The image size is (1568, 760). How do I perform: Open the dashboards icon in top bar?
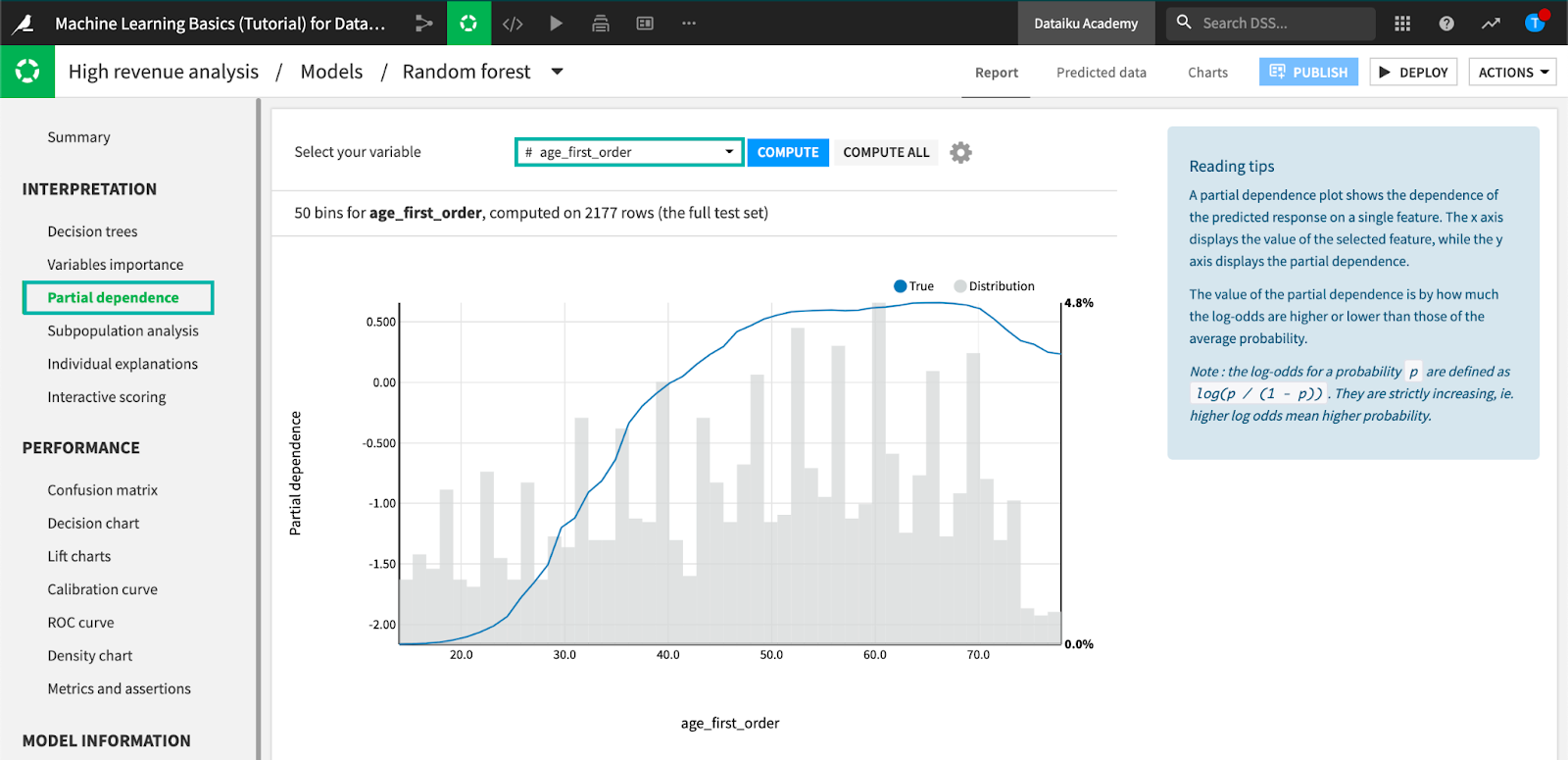coord(645,23)
